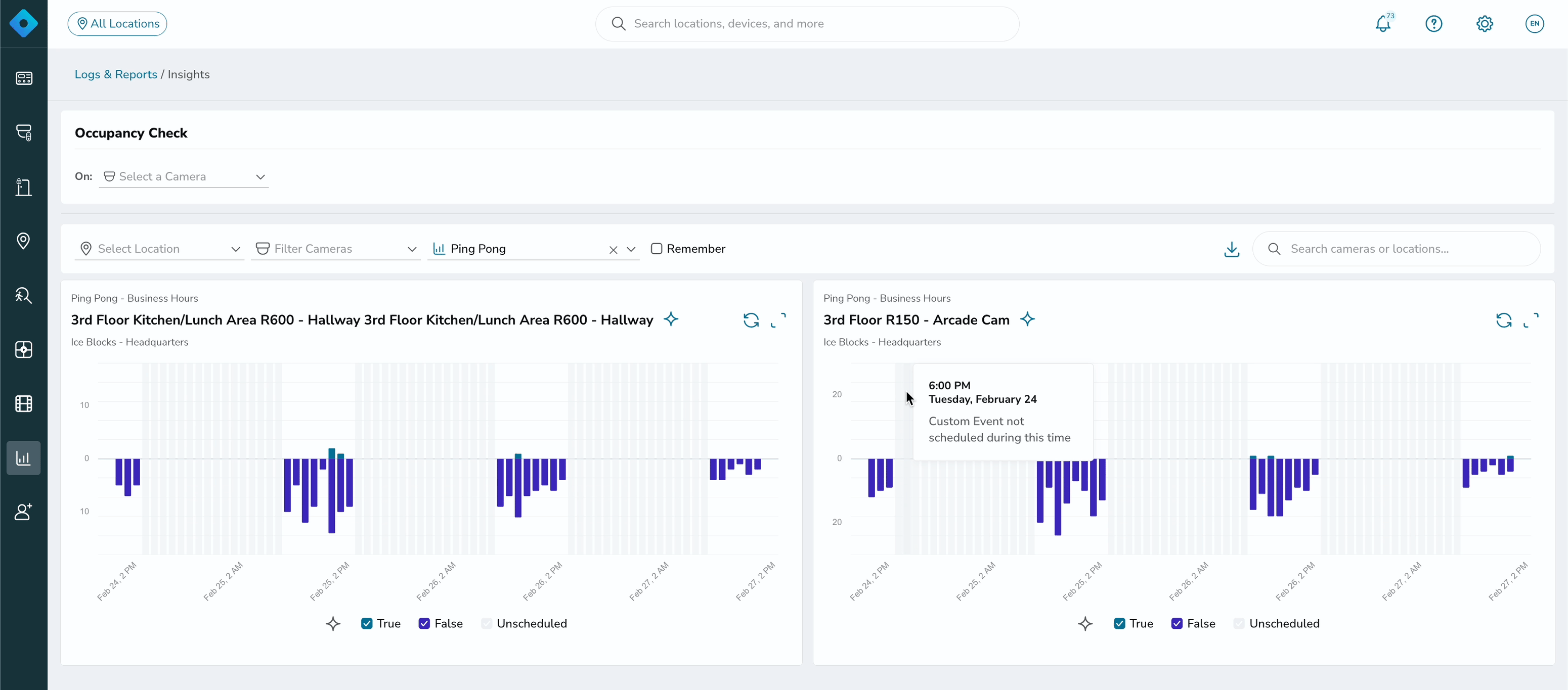Open the add user sidebar icon
1568x690 pixels.
(24, 512)
